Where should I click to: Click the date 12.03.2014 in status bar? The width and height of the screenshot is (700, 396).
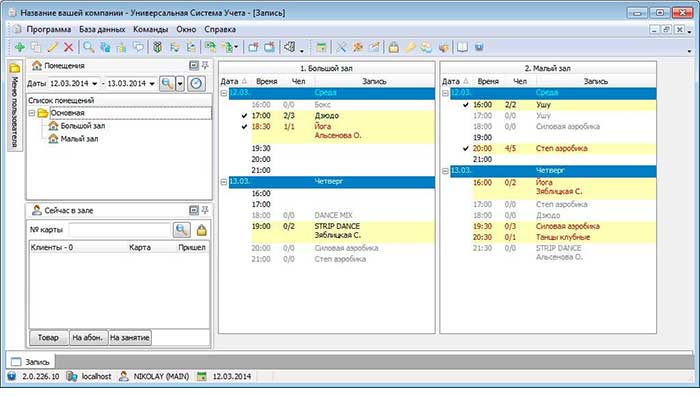tap(232, 376)
